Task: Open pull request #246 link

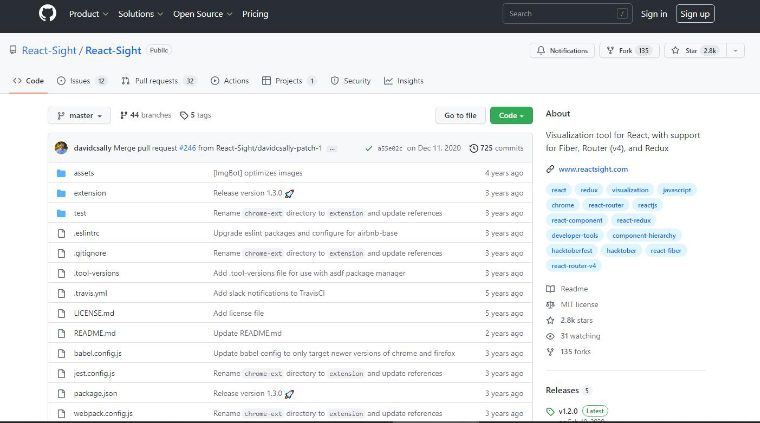Action: click(x=188, y=148)
